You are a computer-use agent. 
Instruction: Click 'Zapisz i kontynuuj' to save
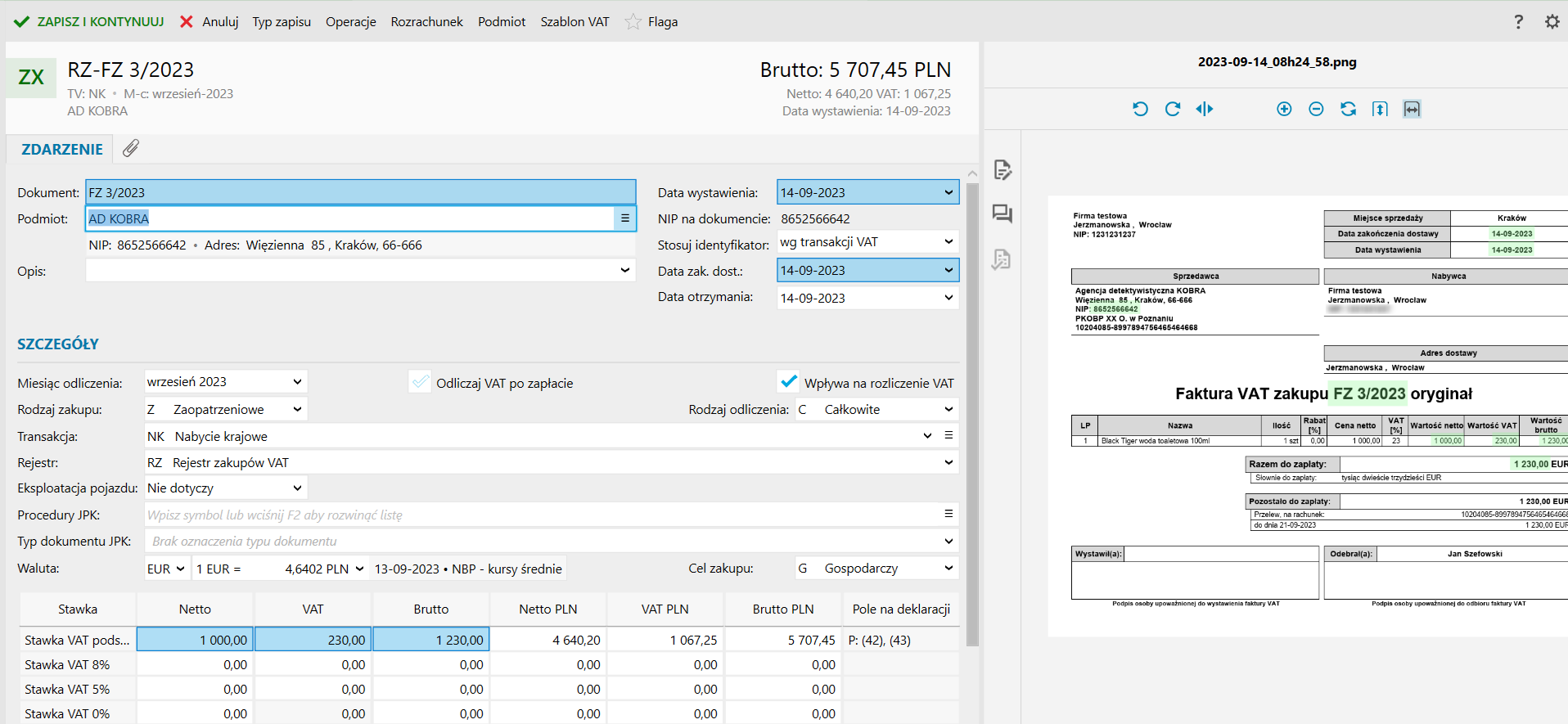89,22
